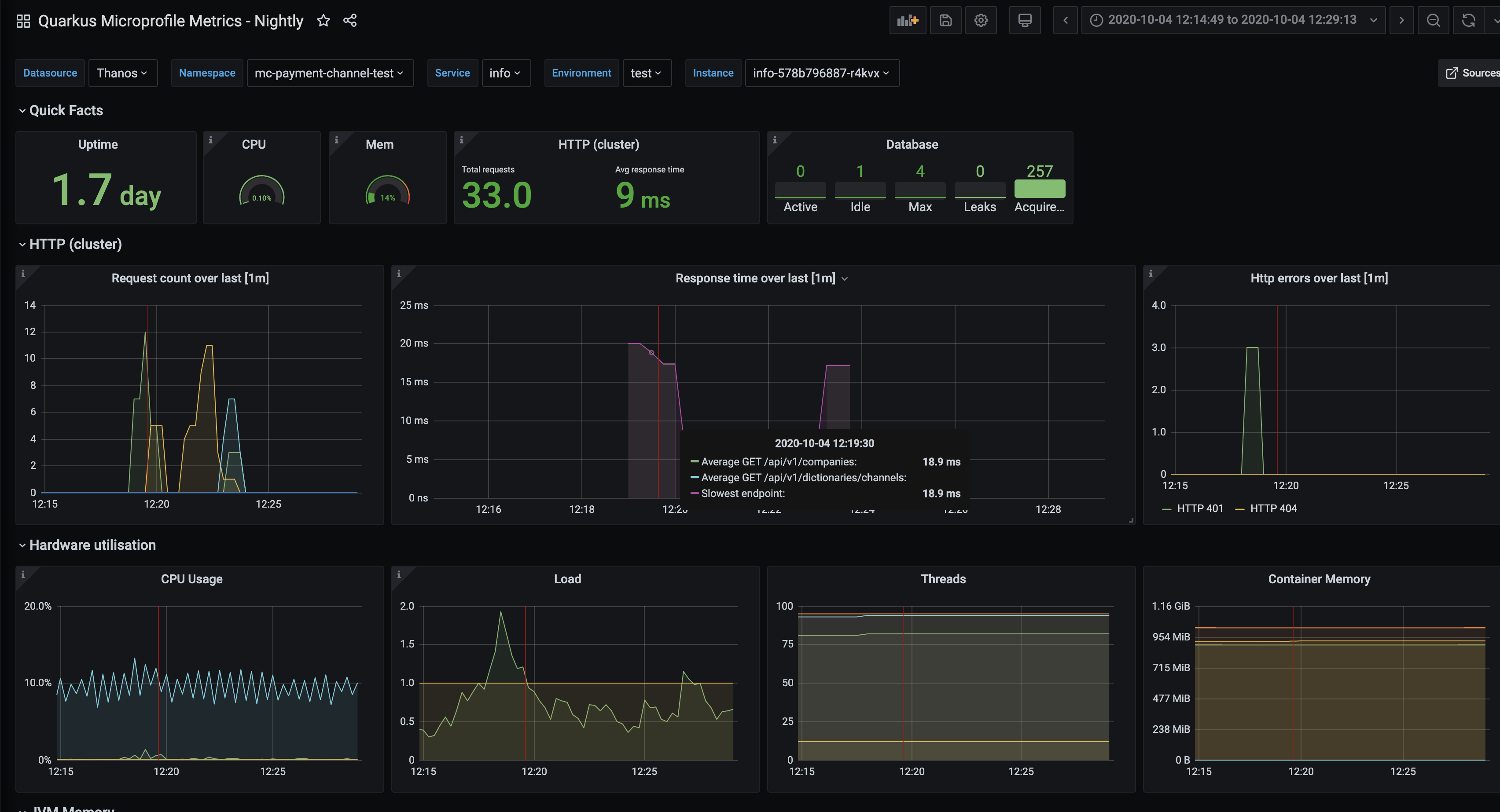Open the Thanos datasource dropdown
The image size is (1500, 812).
click(x=122, y=73)
